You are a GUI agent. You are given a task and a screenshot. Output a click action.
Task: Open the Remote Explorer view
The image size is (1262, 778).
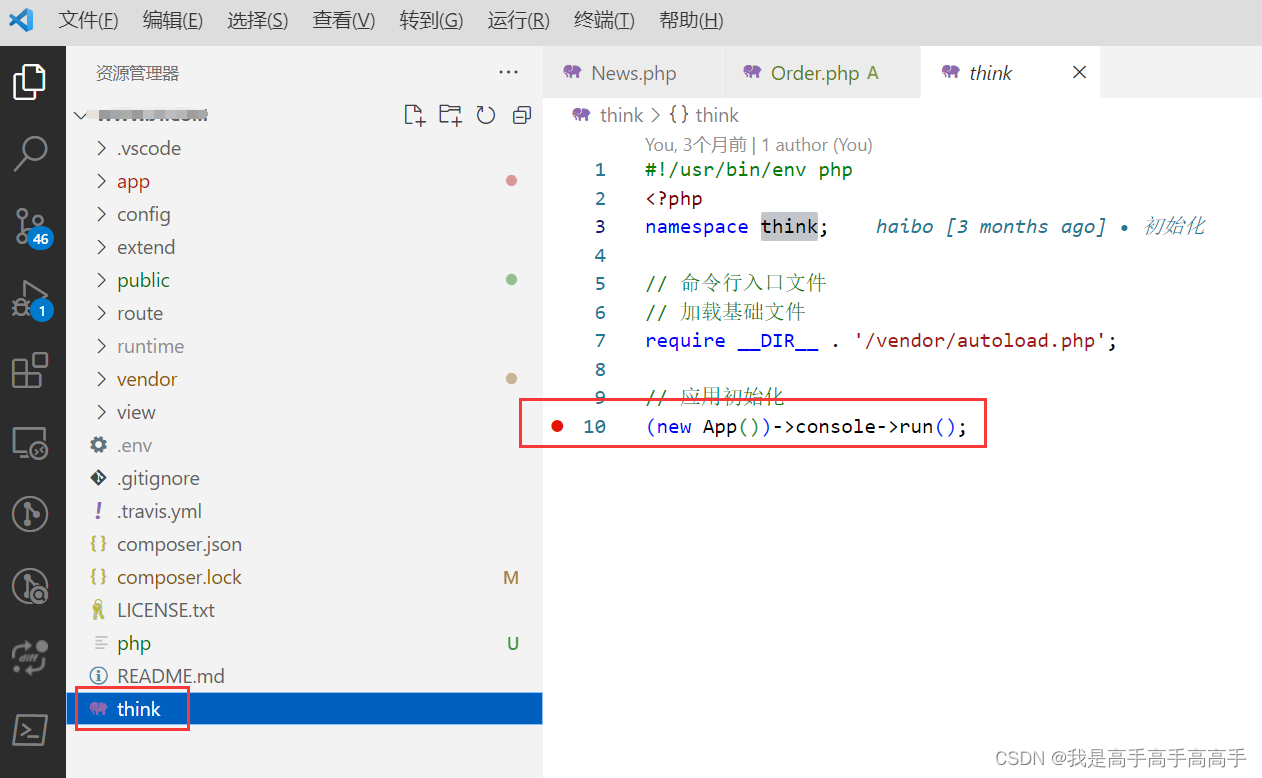[30, 443]
